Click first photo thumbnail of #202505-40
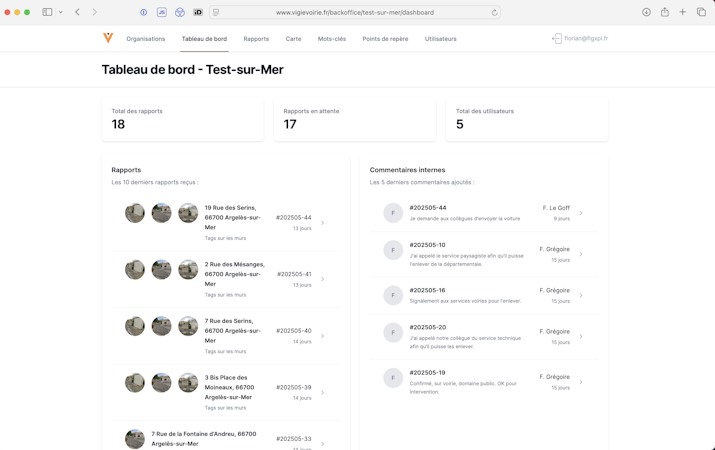Image resolution: width=715 pixels, height=450 pixels. click(x=135, y=326)
